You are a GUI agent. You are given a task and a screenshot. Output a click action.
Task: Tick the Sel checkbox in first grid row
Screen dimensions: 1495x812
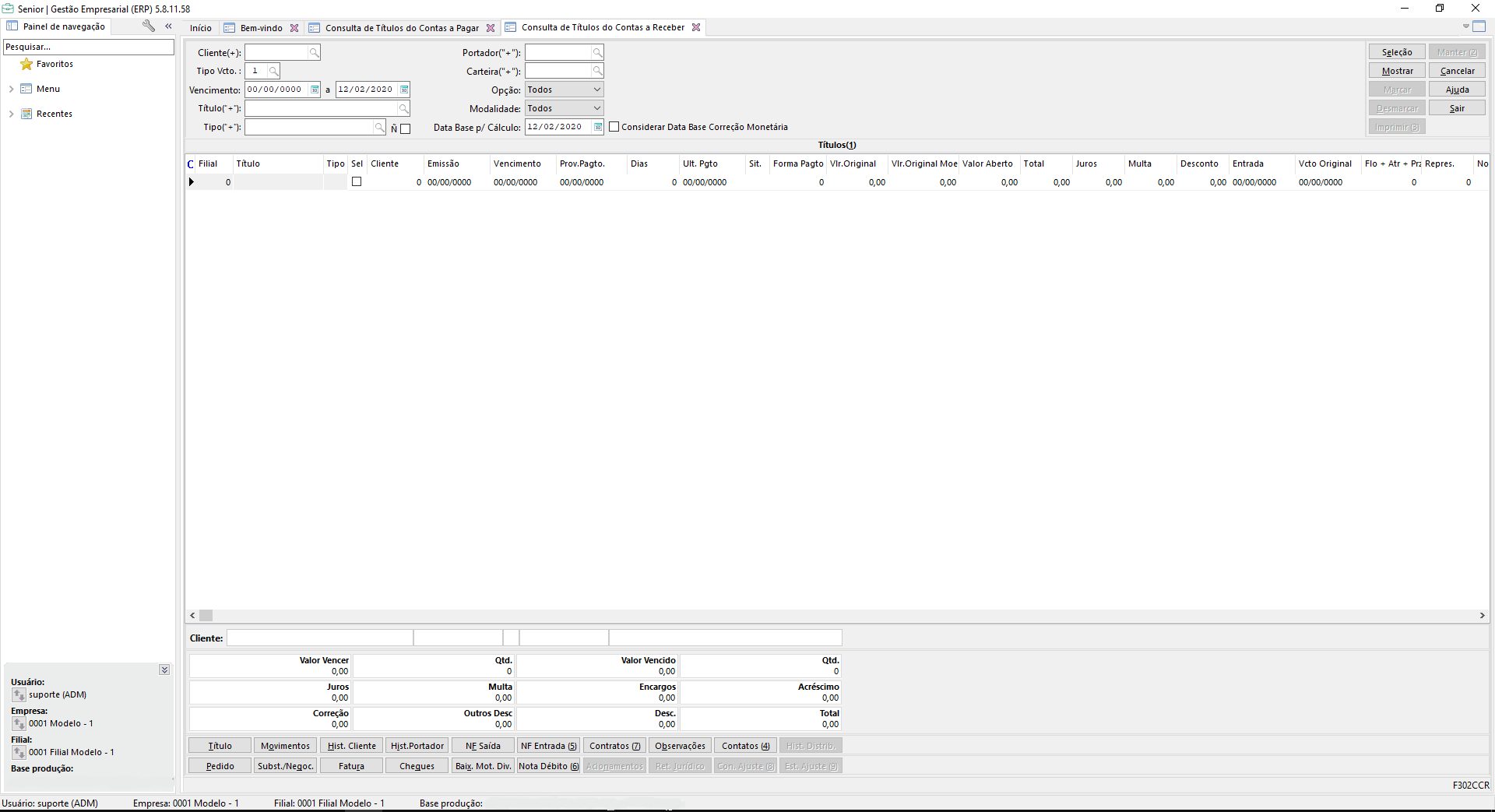pos(357,181)
